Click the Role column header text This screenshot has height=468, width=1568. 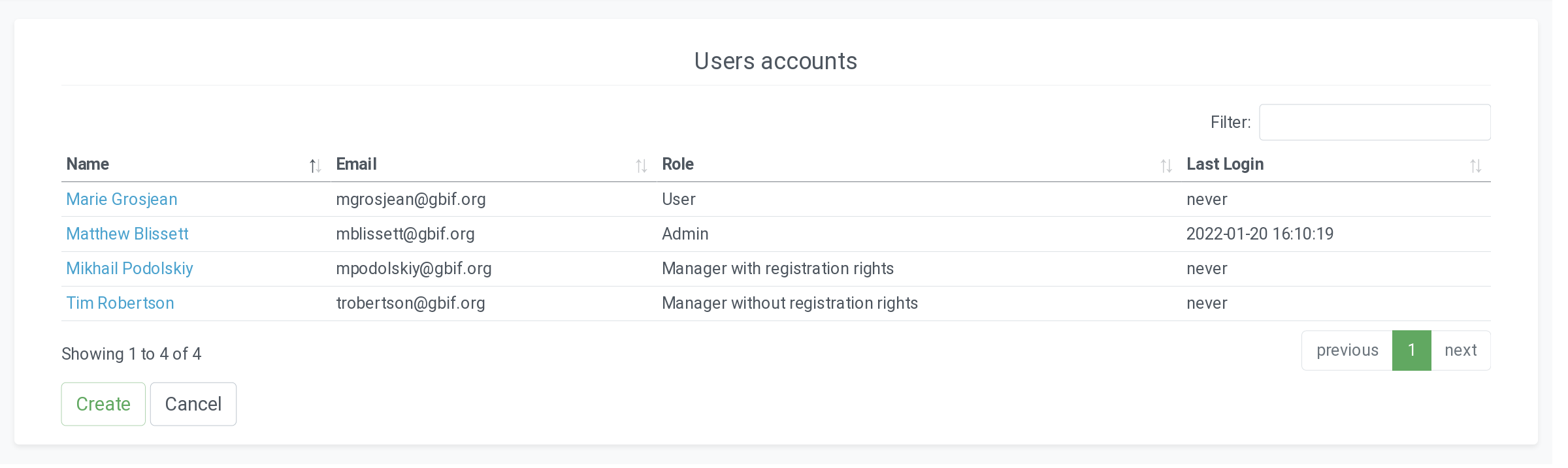click(678, 164)
